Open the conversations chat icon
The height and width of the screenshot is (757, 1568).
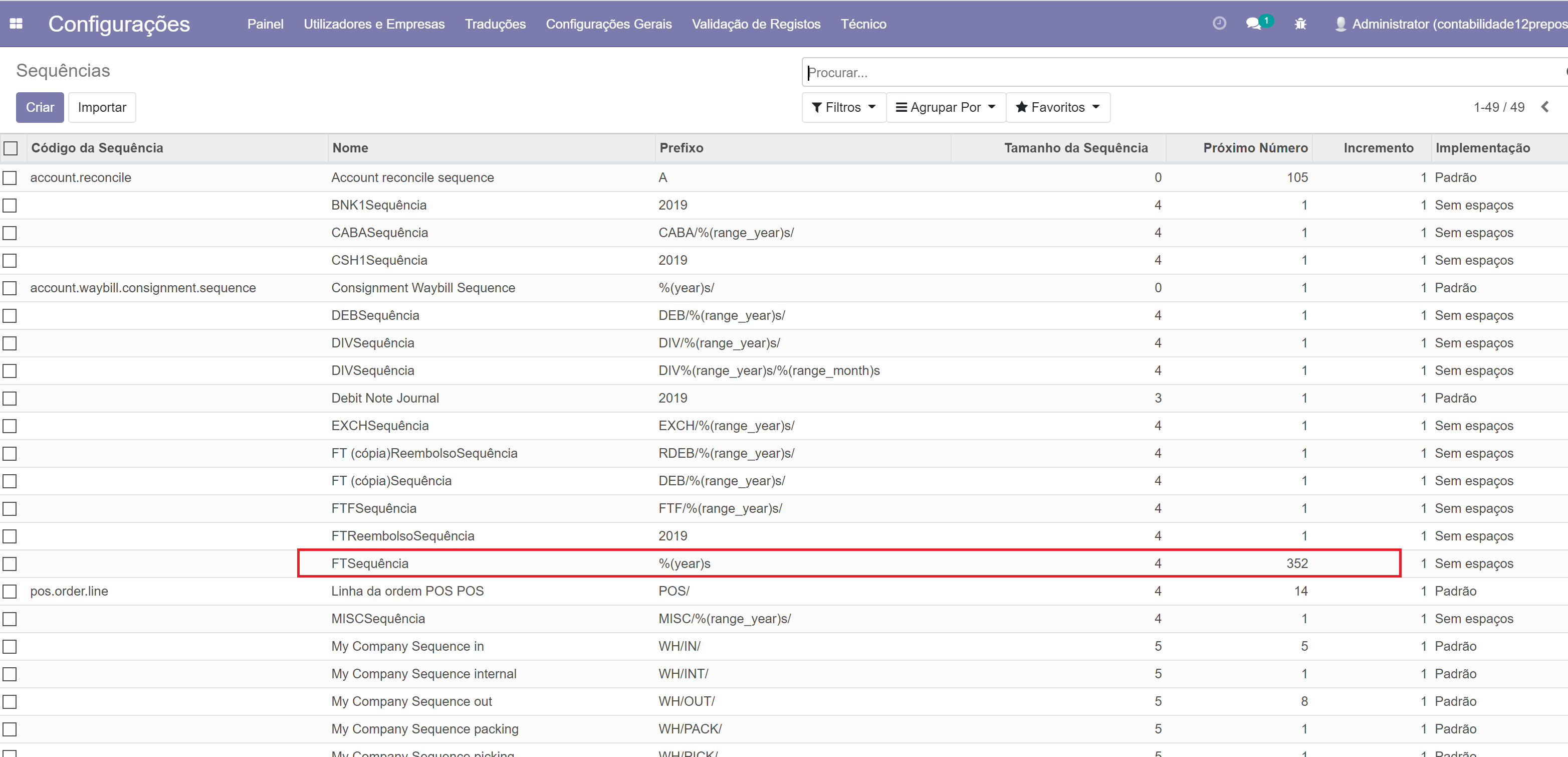[x=1253, y=24]
